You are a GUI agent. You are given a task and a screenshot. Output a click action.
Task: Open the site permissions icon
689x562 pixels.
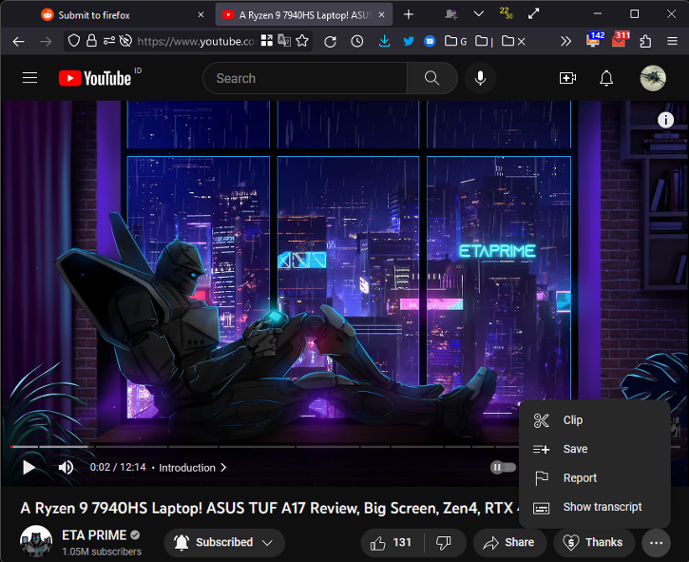coord(109,41)
